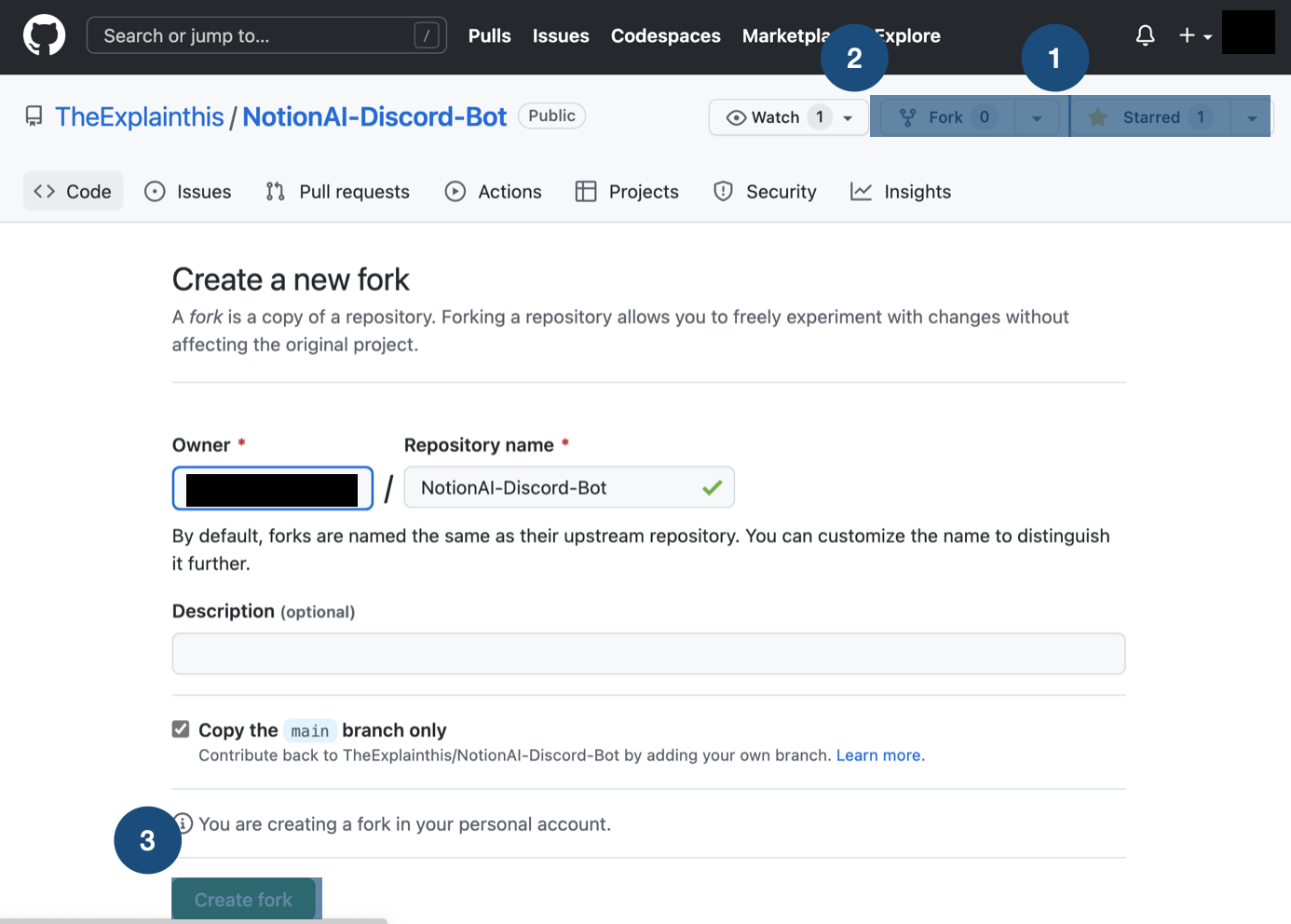Open the Owner selection dropdown
The image size is (1291, 924).
click(x=272, y=487)
